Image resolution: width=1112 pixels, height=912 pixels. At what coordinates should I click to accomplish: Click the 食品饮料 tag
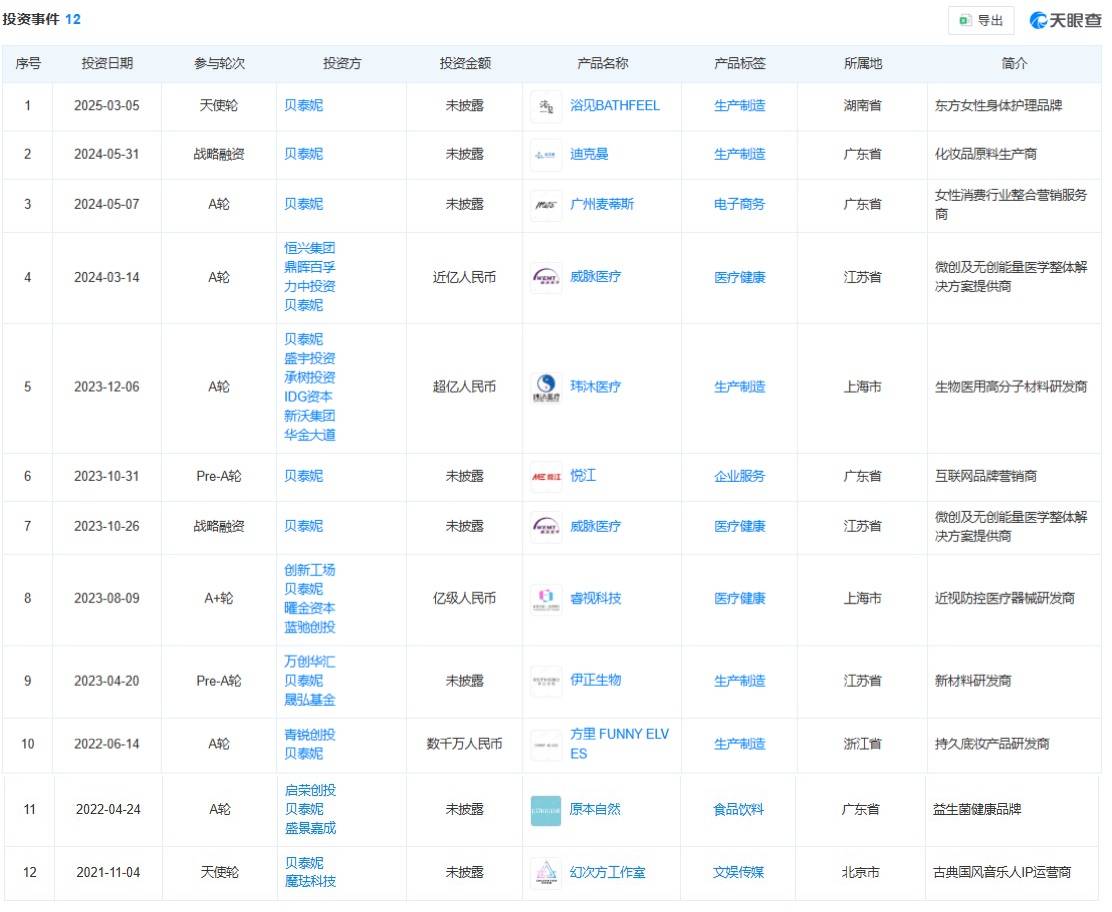click(739, 809)
